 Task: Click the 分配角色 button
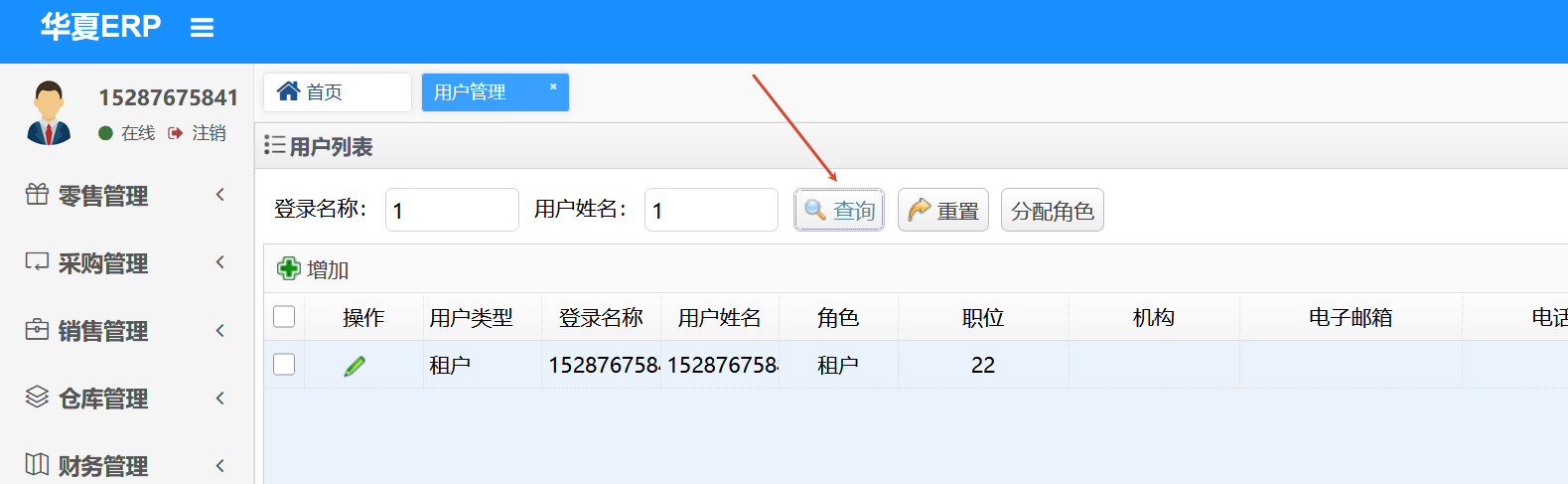click(1053, 210)
